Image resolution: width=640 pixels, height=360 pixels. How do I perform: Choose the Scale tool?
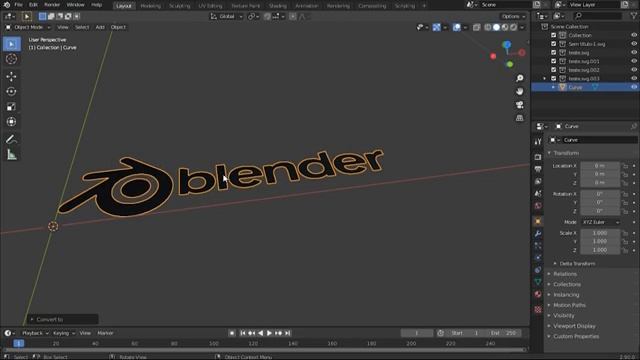click(x=11, y=107)
